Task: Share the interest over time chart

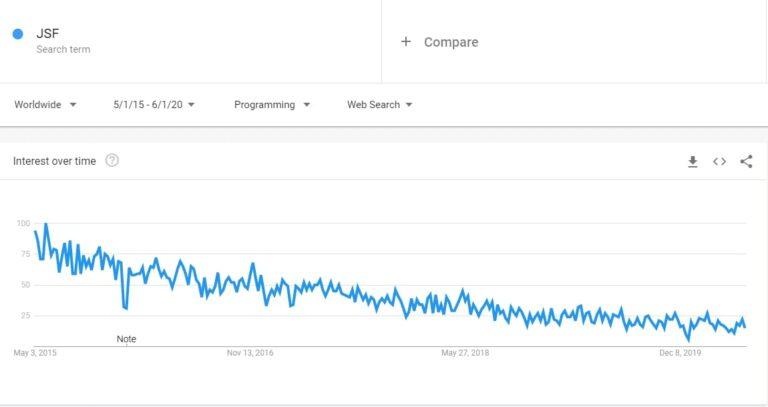Action: pos(746,162)
